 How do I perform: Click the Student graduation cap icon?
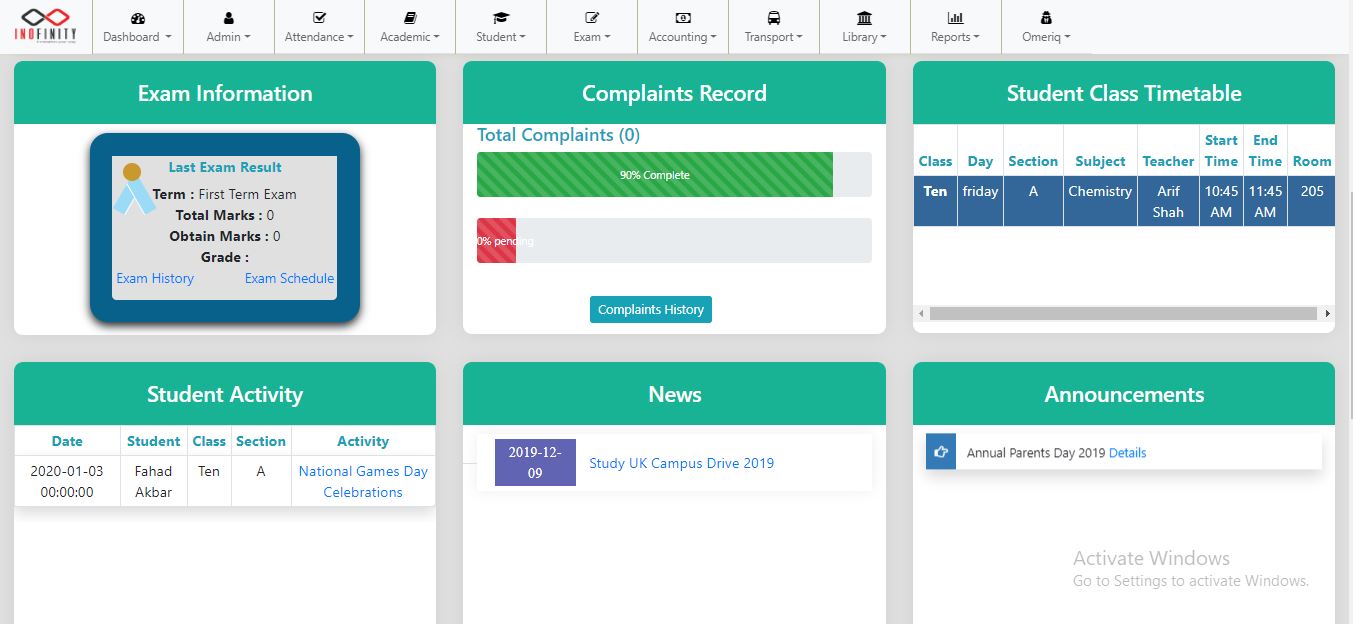tap(501, 18)
